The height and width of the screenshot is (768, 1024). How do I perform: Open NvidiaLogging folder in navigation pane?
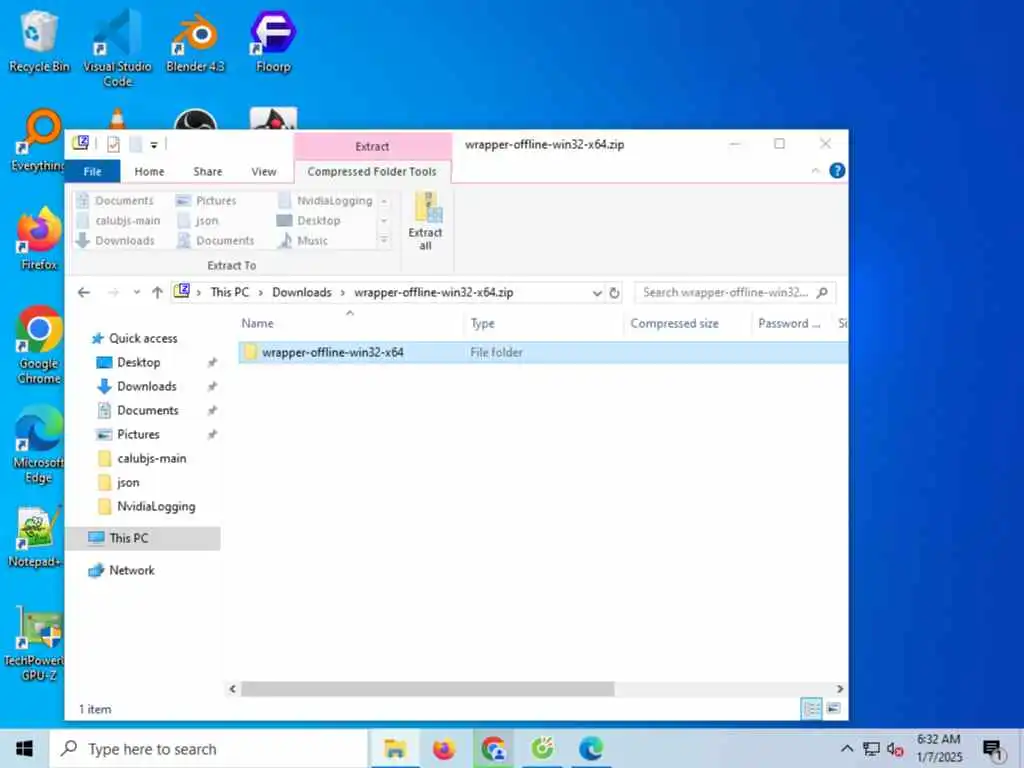(155, 506)
